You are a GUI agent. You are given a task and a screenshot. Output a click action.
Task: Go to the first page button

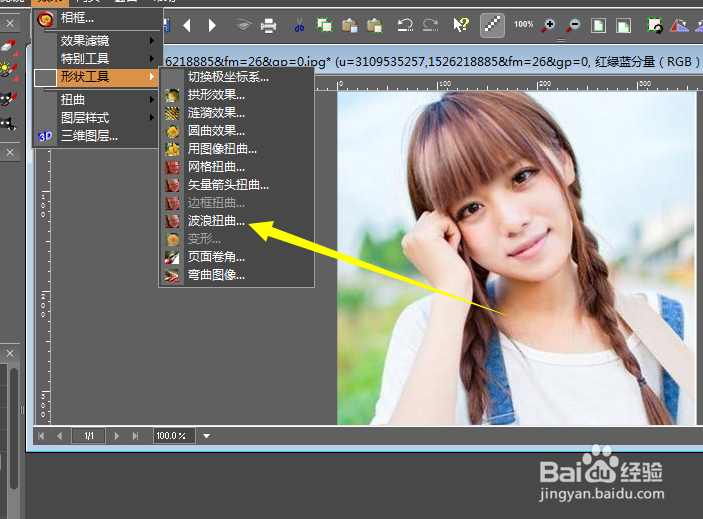pyautogui.click(x=41, y=436)
